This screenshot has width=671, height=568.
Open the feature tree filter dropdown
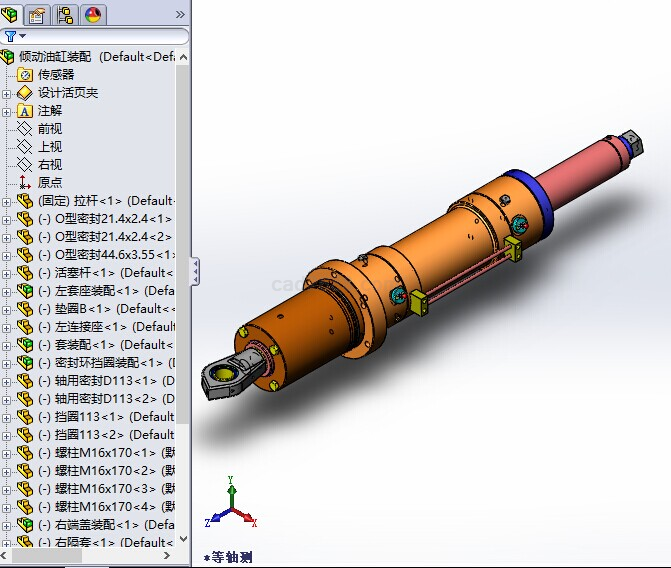(16, 36)
